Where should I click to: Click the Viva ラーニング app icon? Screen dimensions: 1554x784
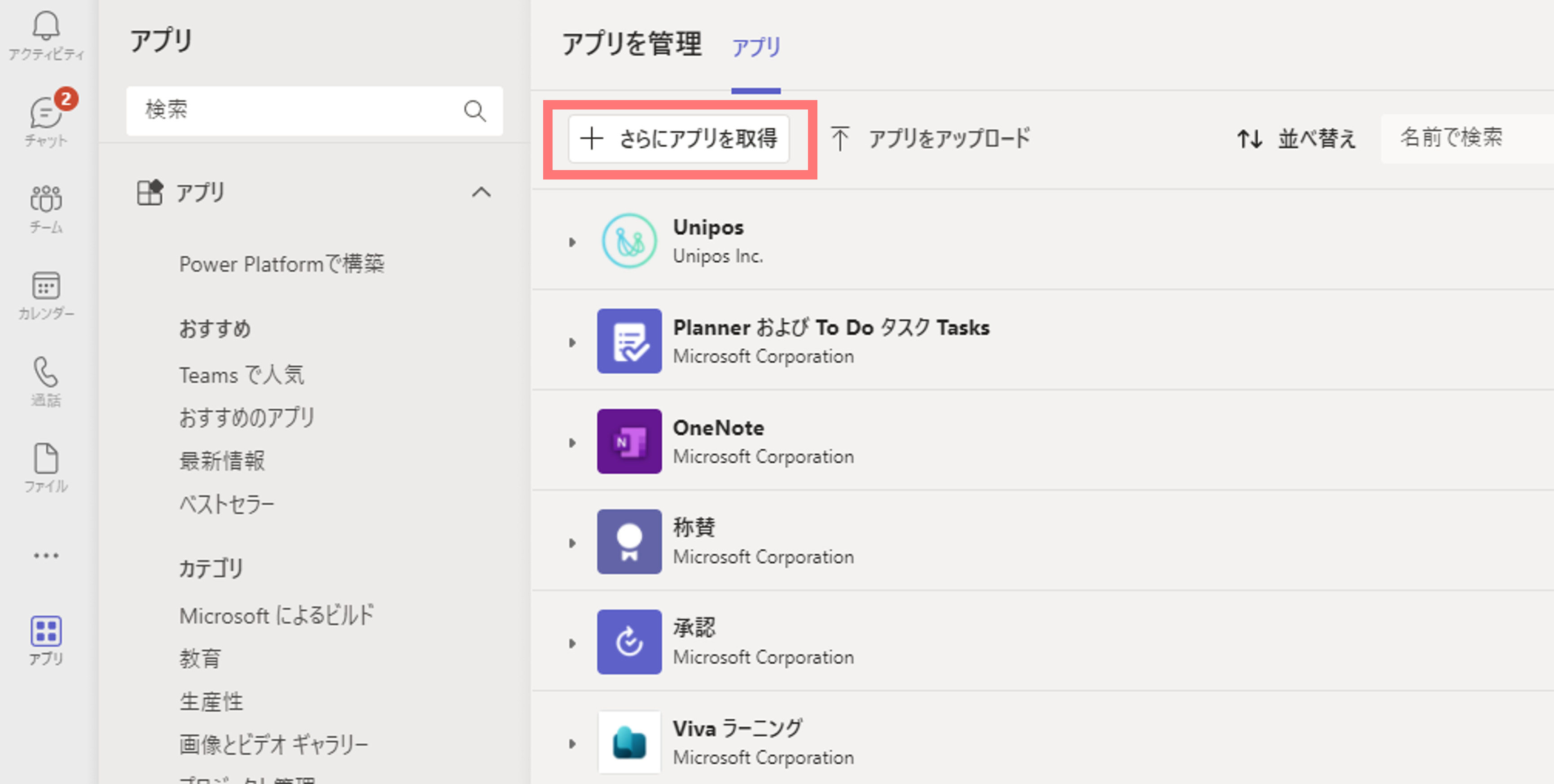pos(629,742)
